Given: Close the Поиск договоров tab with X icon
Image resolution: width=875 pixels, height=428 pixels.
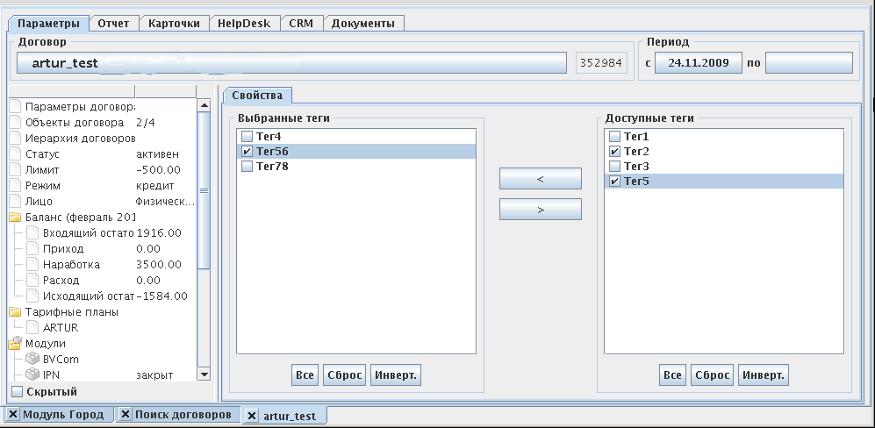Looking at the screenshot, I should (x=126, y=414).
